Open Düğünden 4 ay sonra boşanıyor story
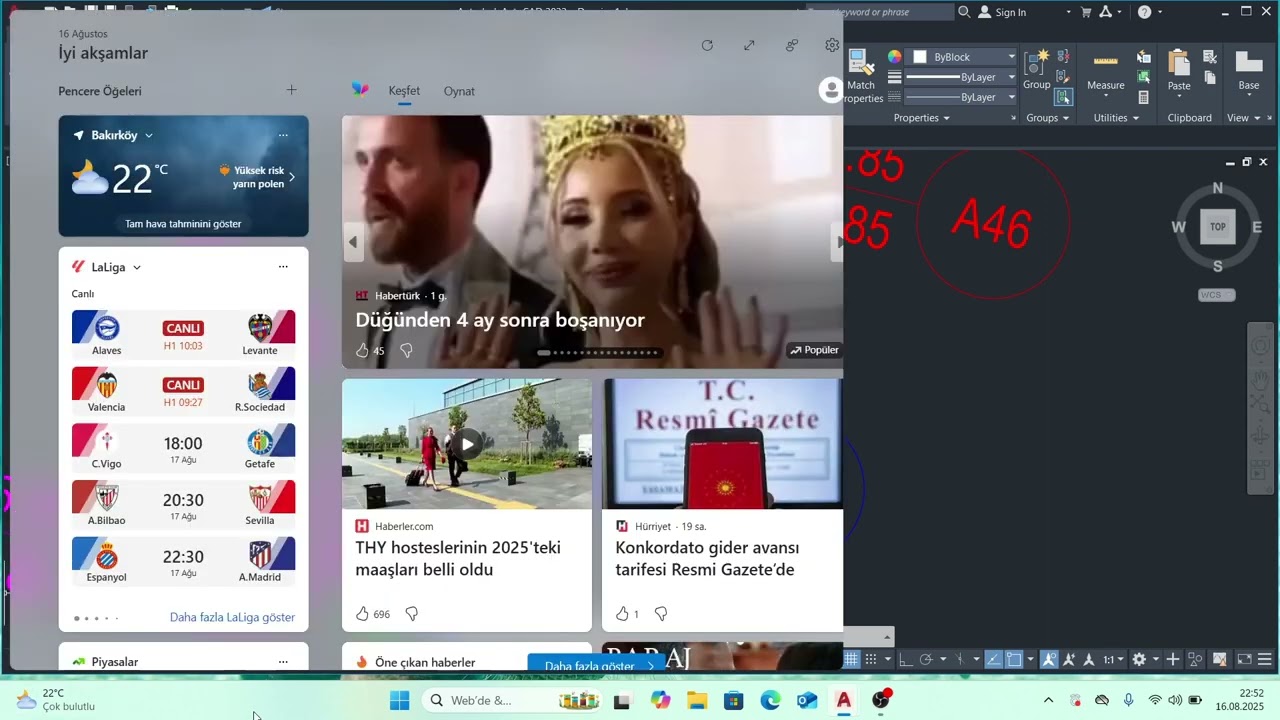1280x720 pixels. (x=500, y=320)
